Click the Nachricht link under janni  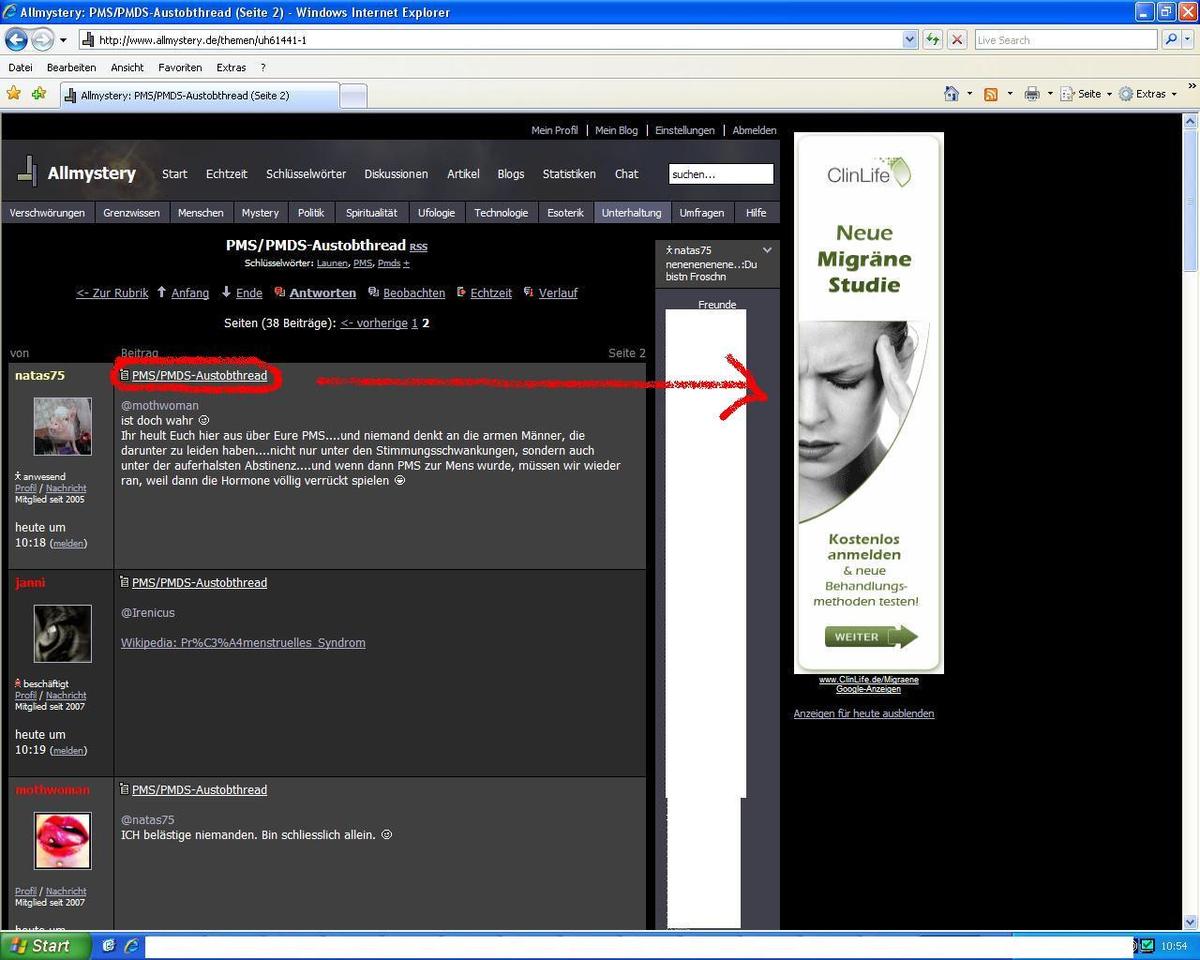(66, 695)
